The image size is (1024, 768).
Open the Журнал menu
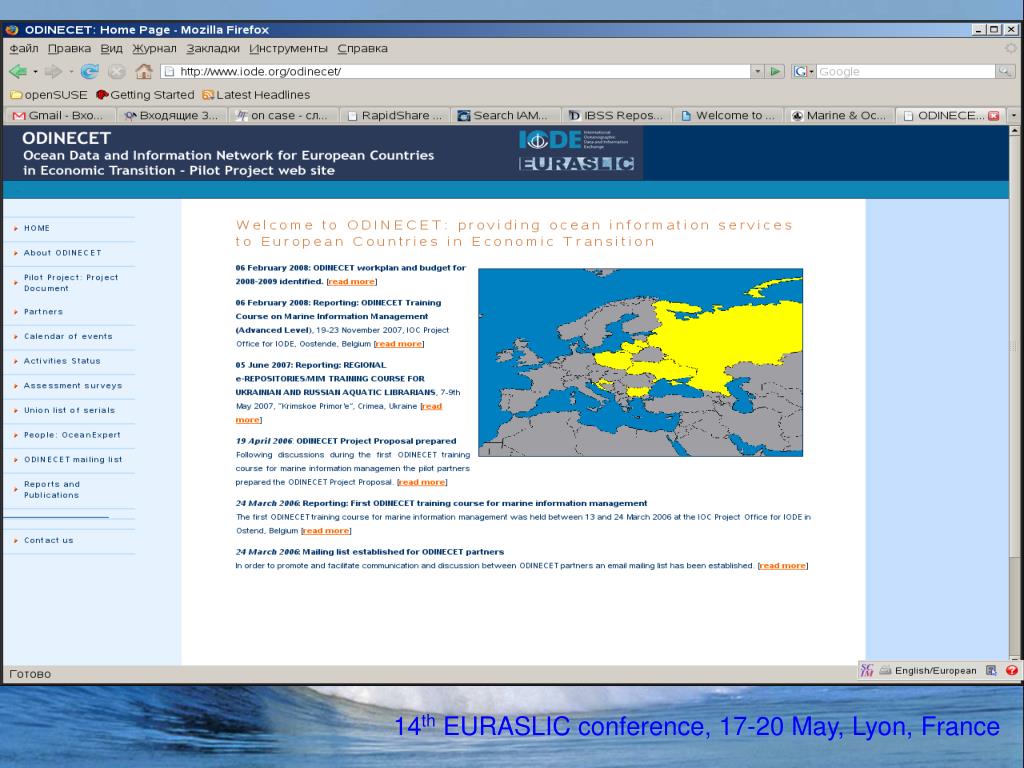pos(154,48)
